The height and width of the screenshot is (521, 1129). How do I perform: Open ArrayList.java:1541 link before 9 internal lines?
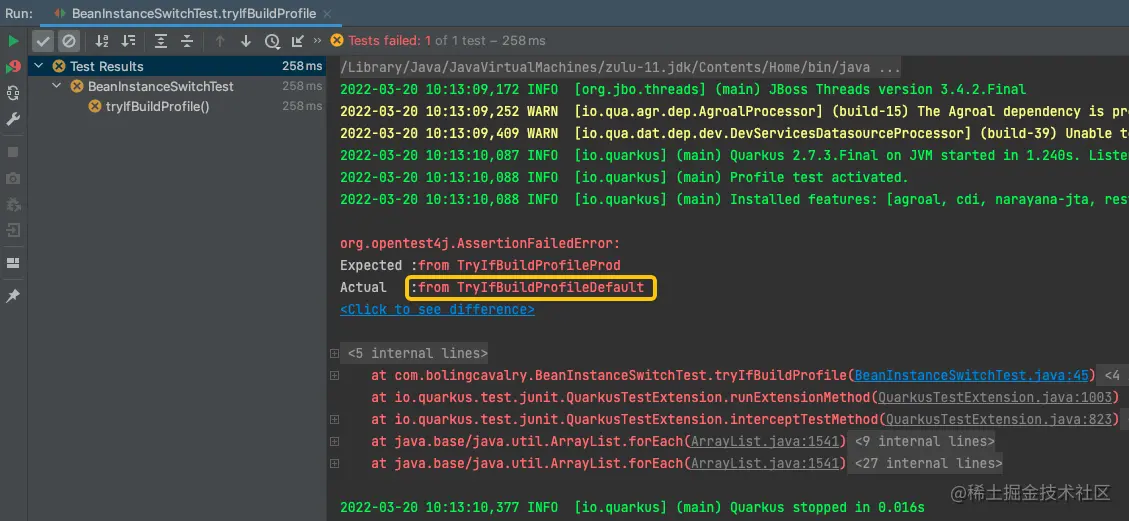coord(764,441)
